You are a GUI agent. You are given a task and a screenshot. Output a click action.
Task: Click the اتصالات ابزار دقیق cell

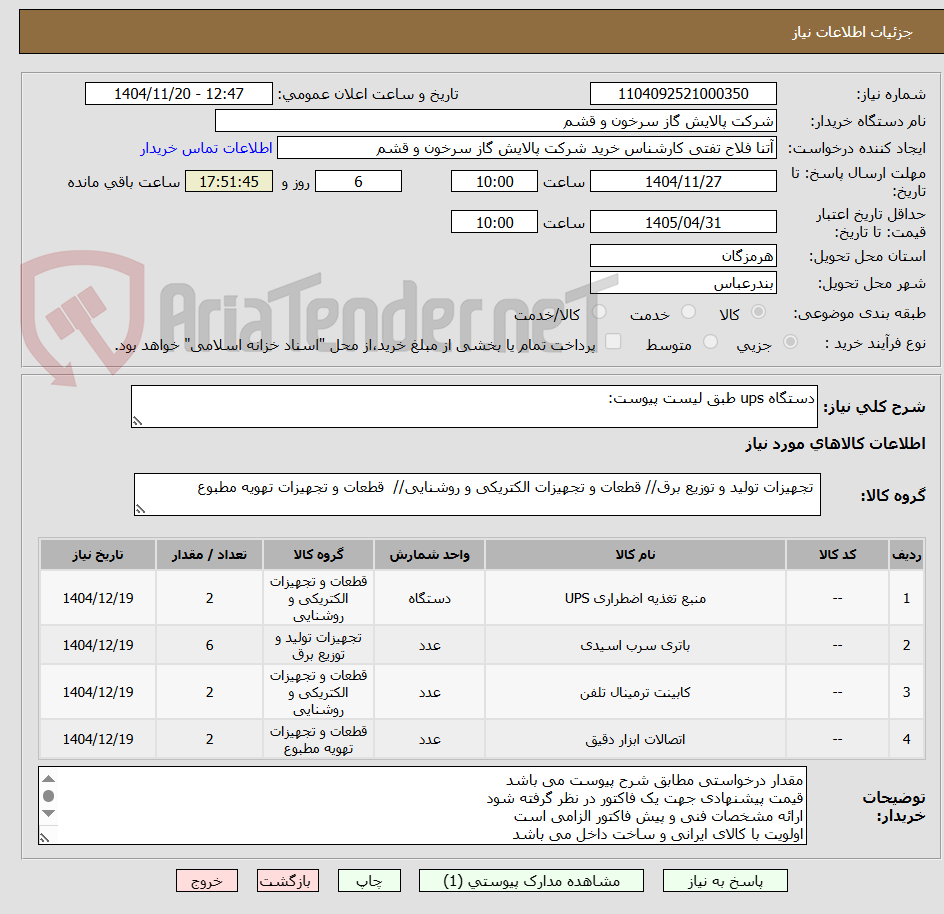pyautogui.click(x=635, y=739)
